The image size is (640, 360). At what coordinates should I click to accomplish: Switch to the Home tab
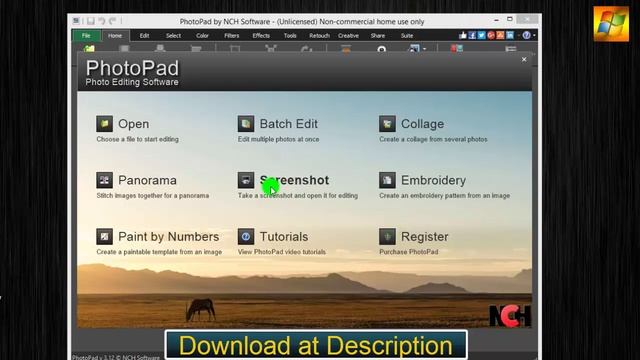point(115,36)
